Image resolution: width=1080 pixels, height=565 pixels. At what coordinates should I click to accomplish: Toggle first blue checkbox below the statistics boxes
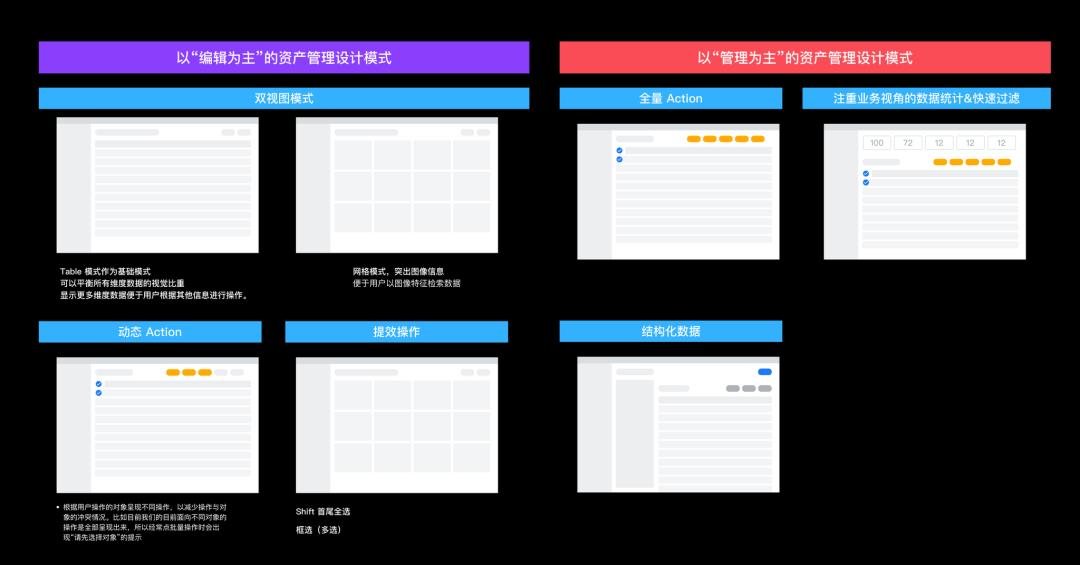click(x=866, y=173)
